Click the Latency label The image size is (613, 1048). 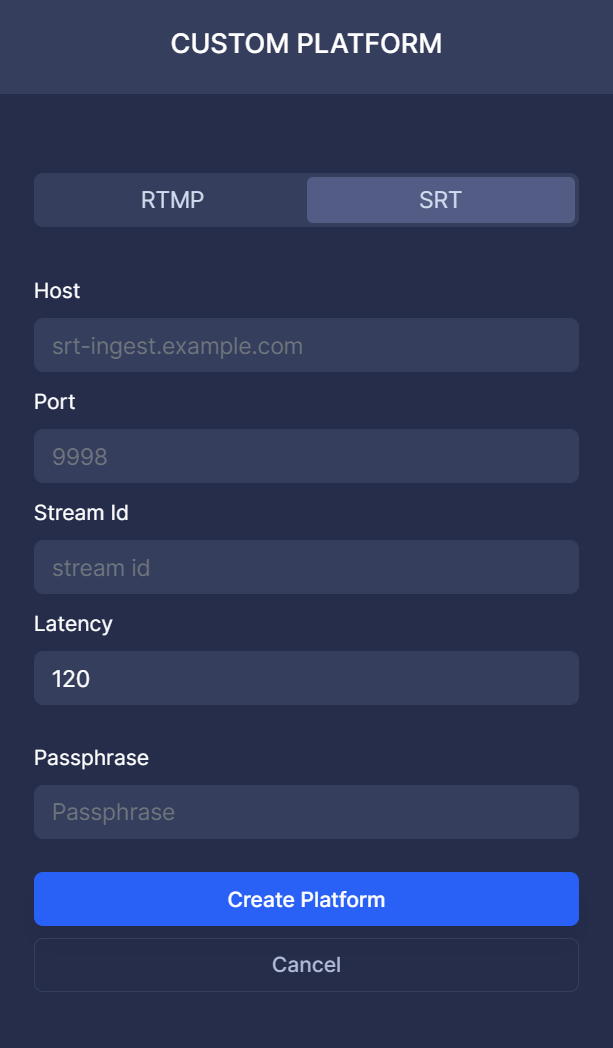tap(73, 624)
